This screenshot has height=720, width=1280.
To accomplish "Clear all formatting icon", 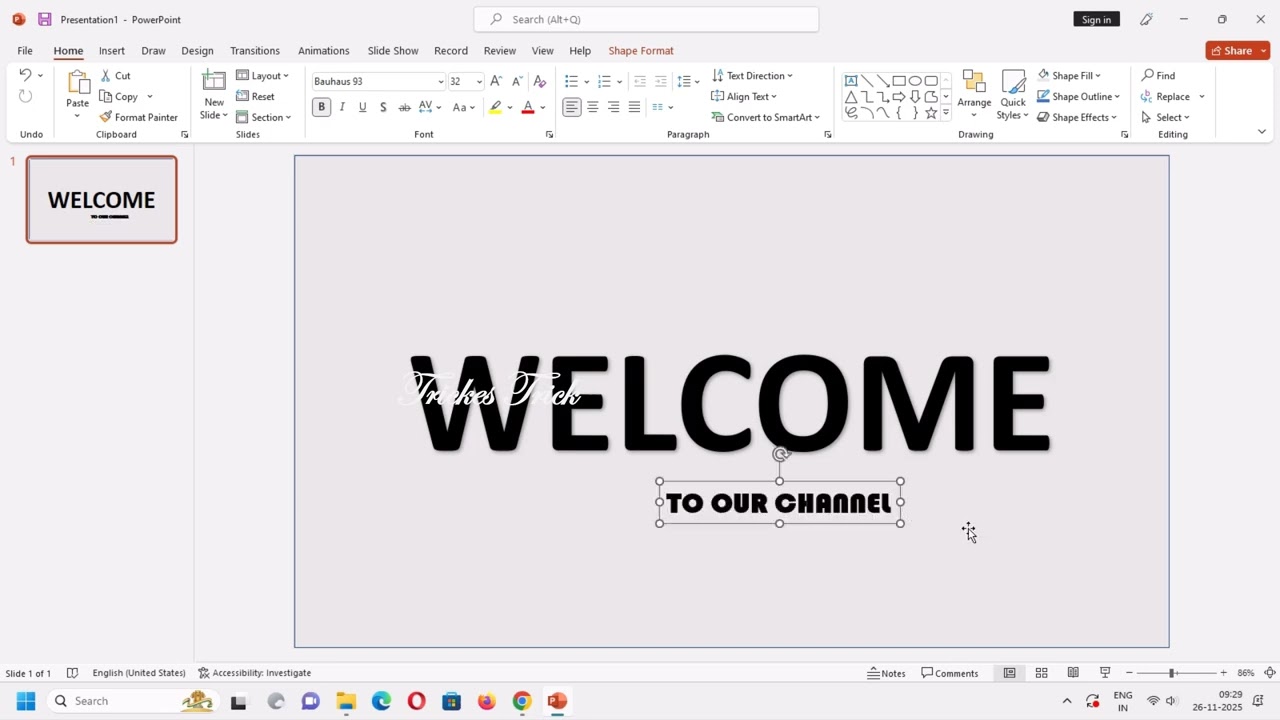I will point(540,81).
